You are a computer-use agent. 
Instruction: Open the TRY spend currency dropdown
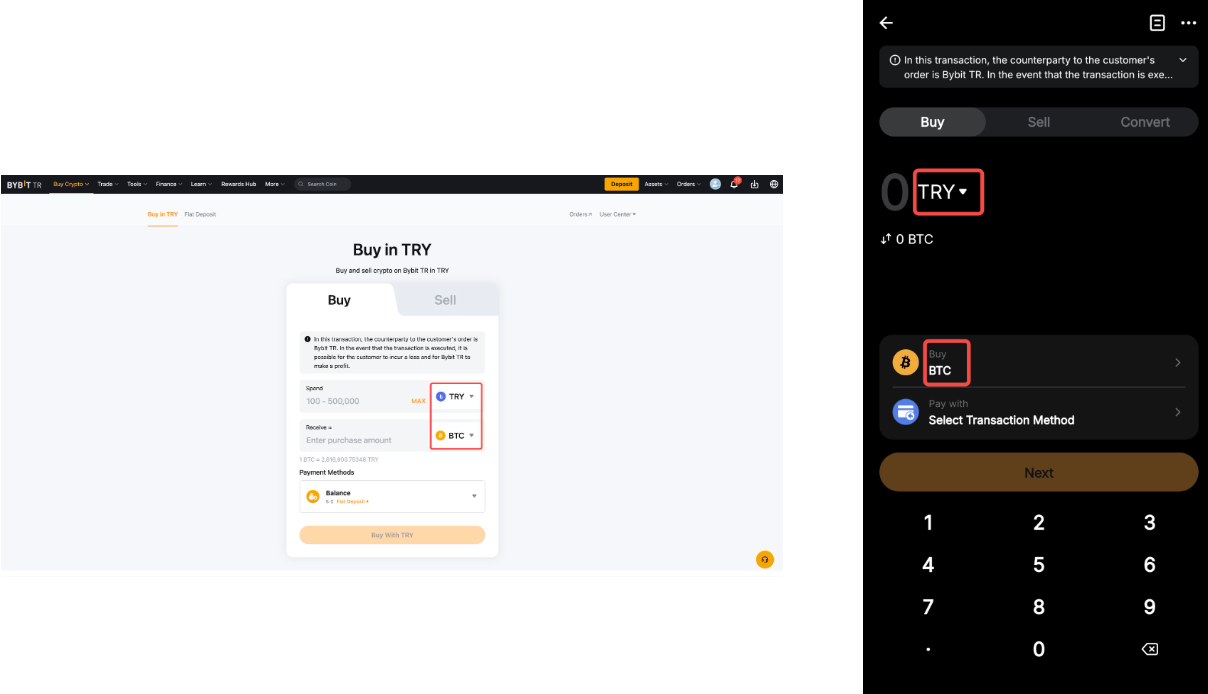pos(456,397)
